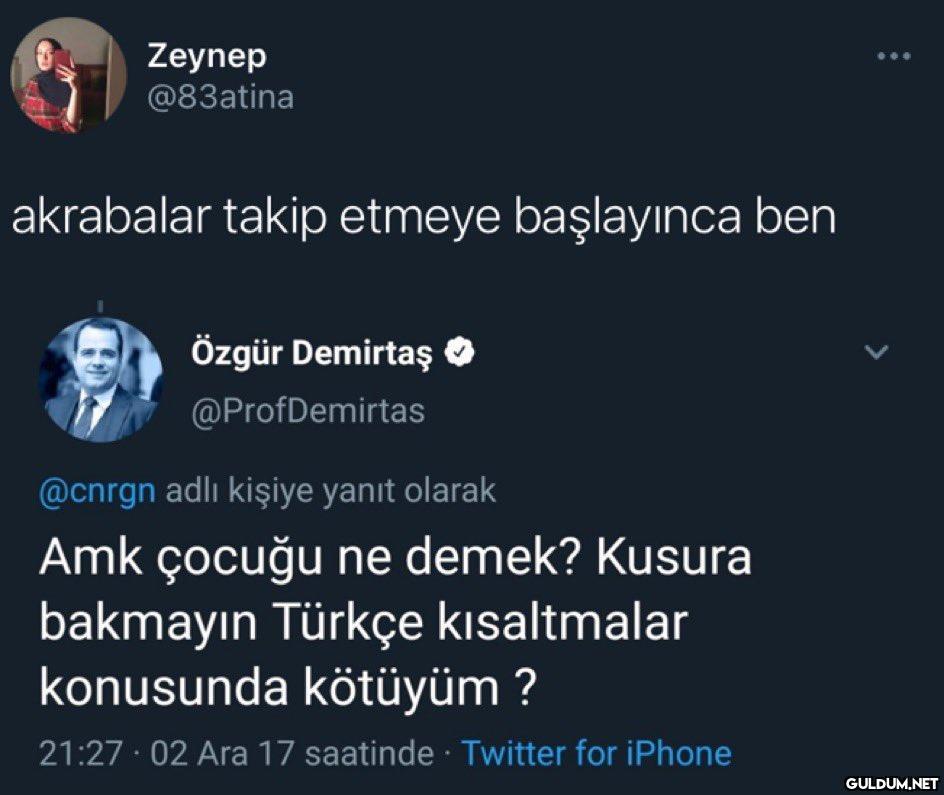Click the word 'Kusura' in the quoted tweet
The width and height of the screenshot is (944, 795).
(x=673, y=558)
